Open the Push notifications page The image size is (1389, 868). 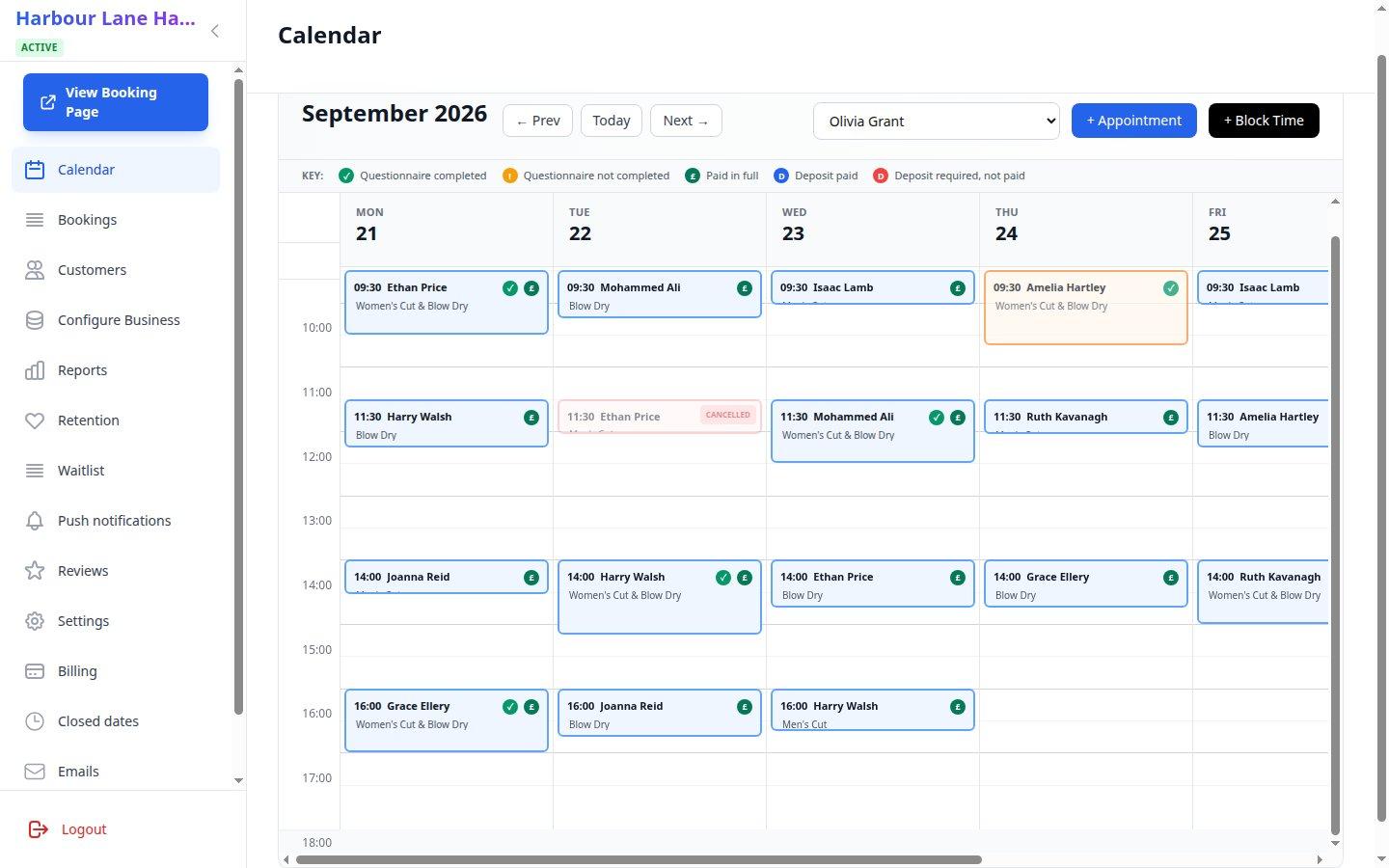coord(116,521)
